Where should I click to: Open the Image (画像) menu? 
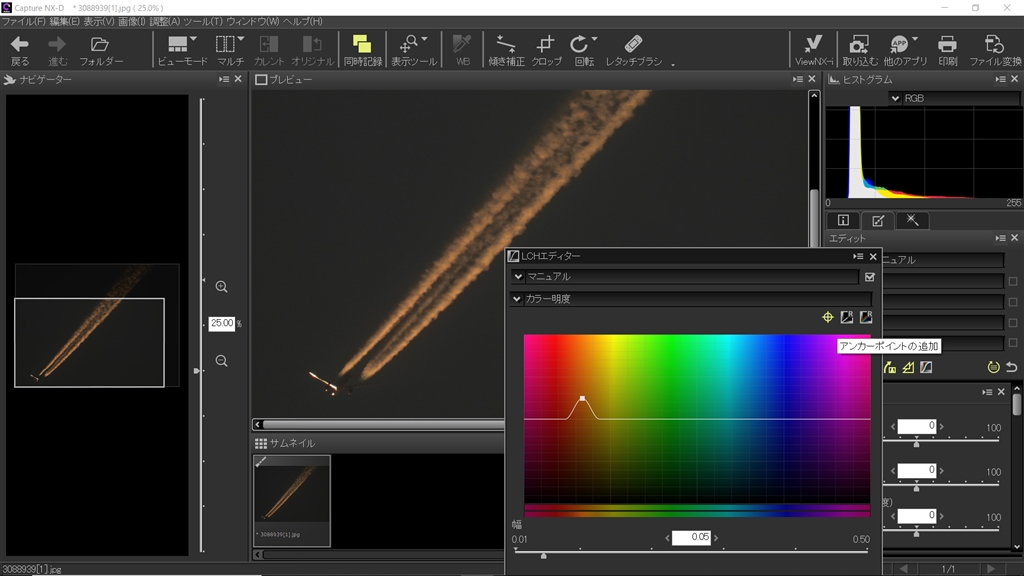[131, 21]
